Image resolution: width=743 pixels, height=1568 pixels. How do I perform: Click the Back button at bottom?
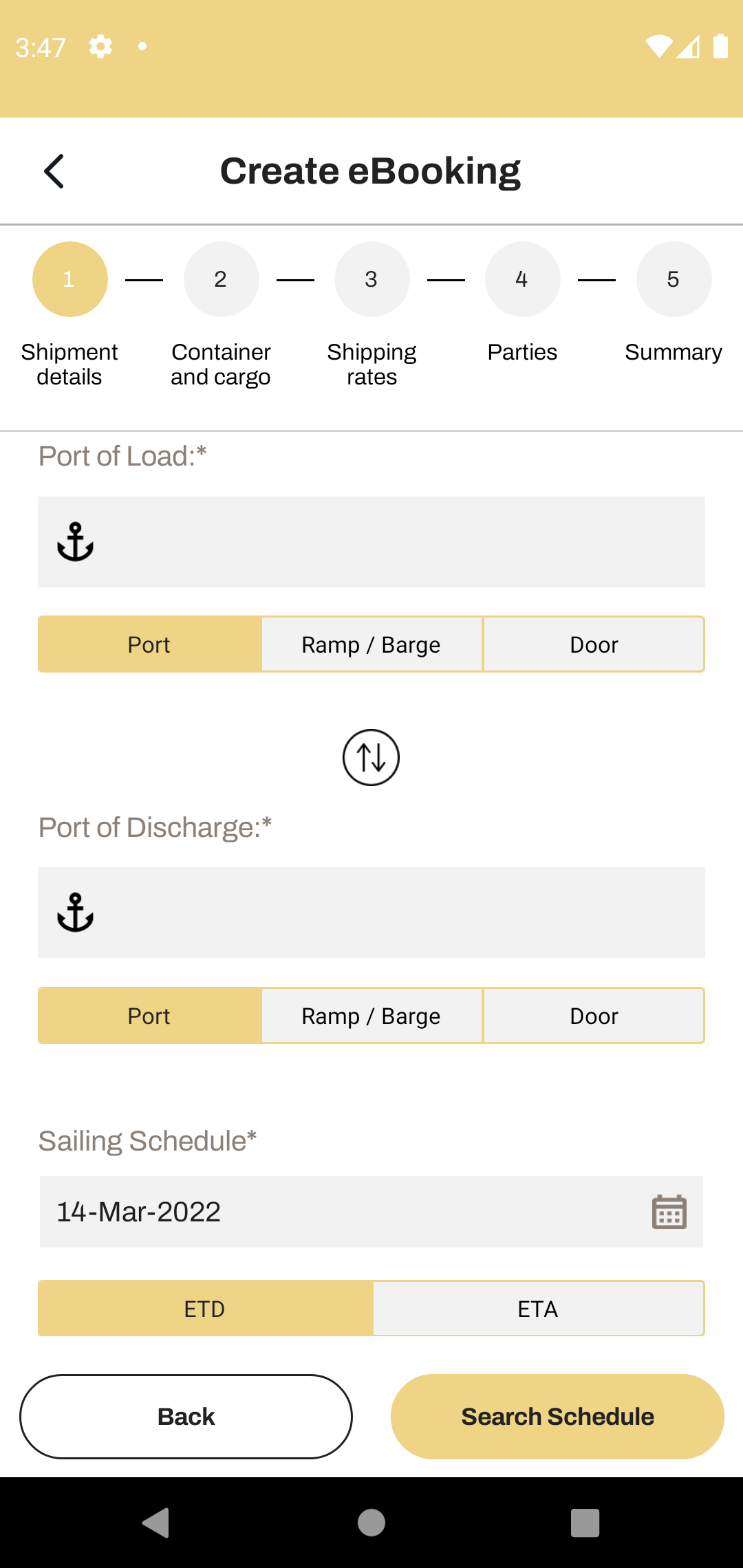coord(186,1417)
